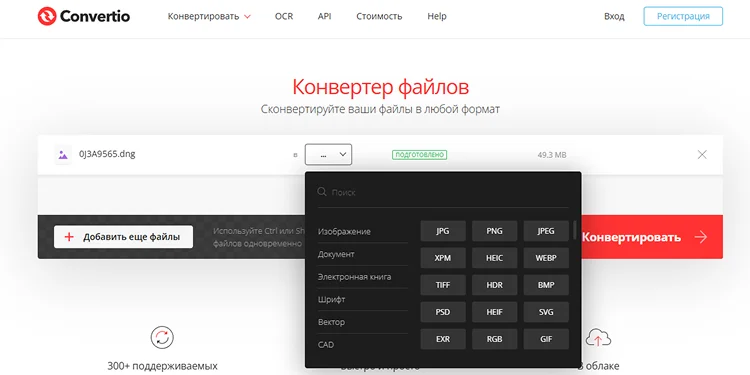The height and width of the screenshot is (375, 750).
Task: Click the search magnifier icon in format popup
Action: [321, 192]
